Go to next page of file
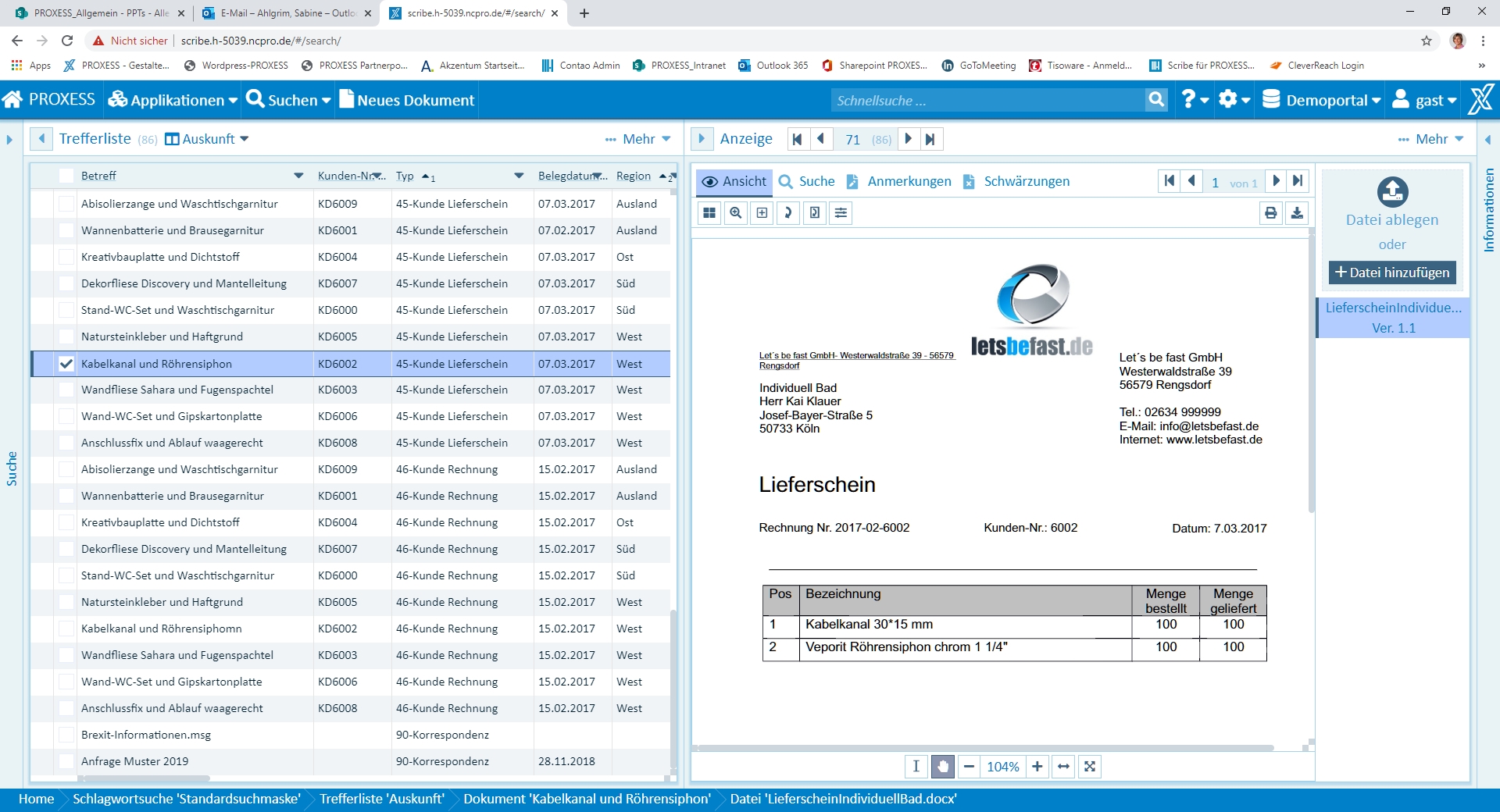Image resolution: width=1500 pixels, height=812 pixels. [1277, 181]
